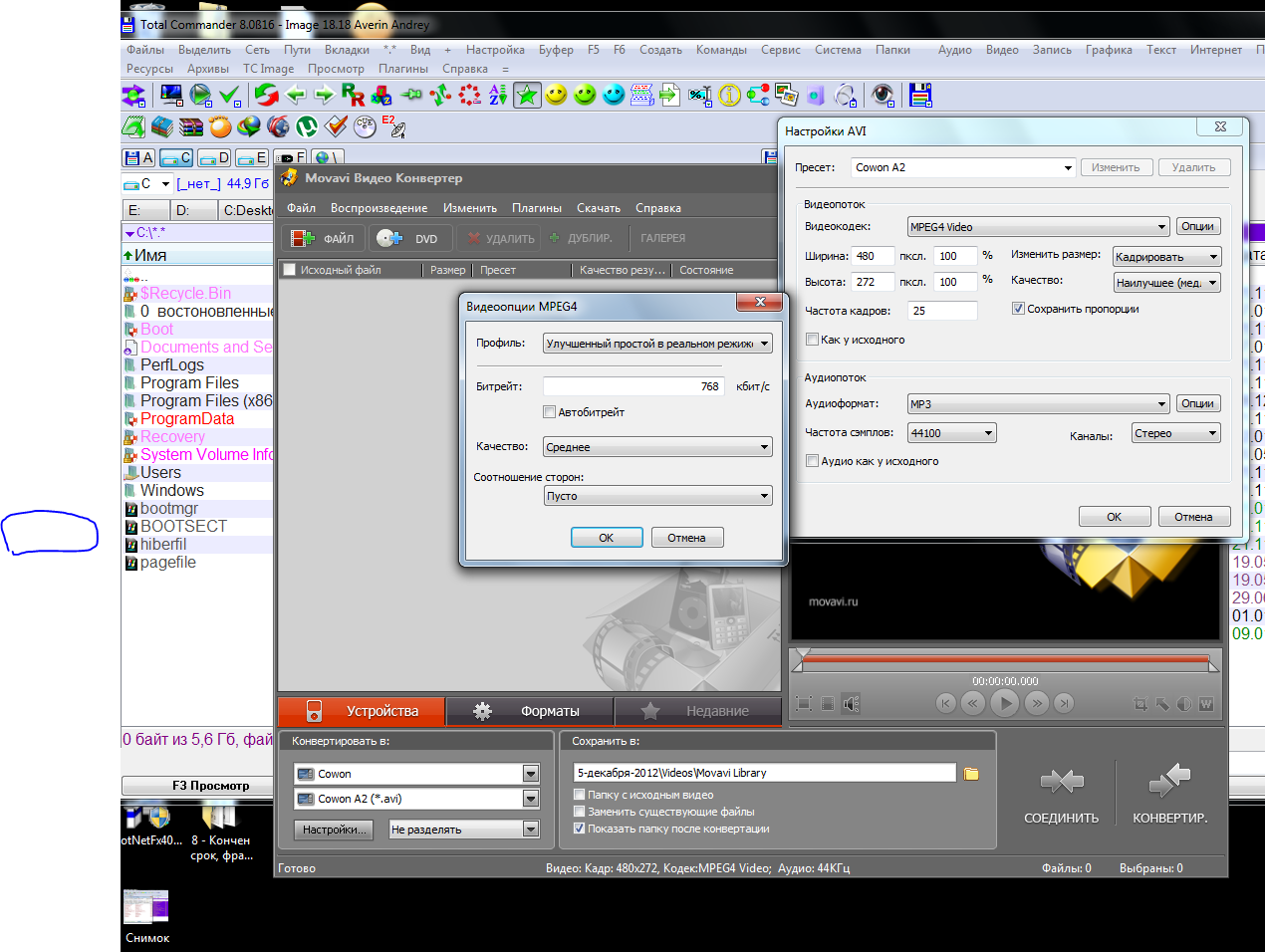Enable Папку с исходным видео option

click(580, 795)
